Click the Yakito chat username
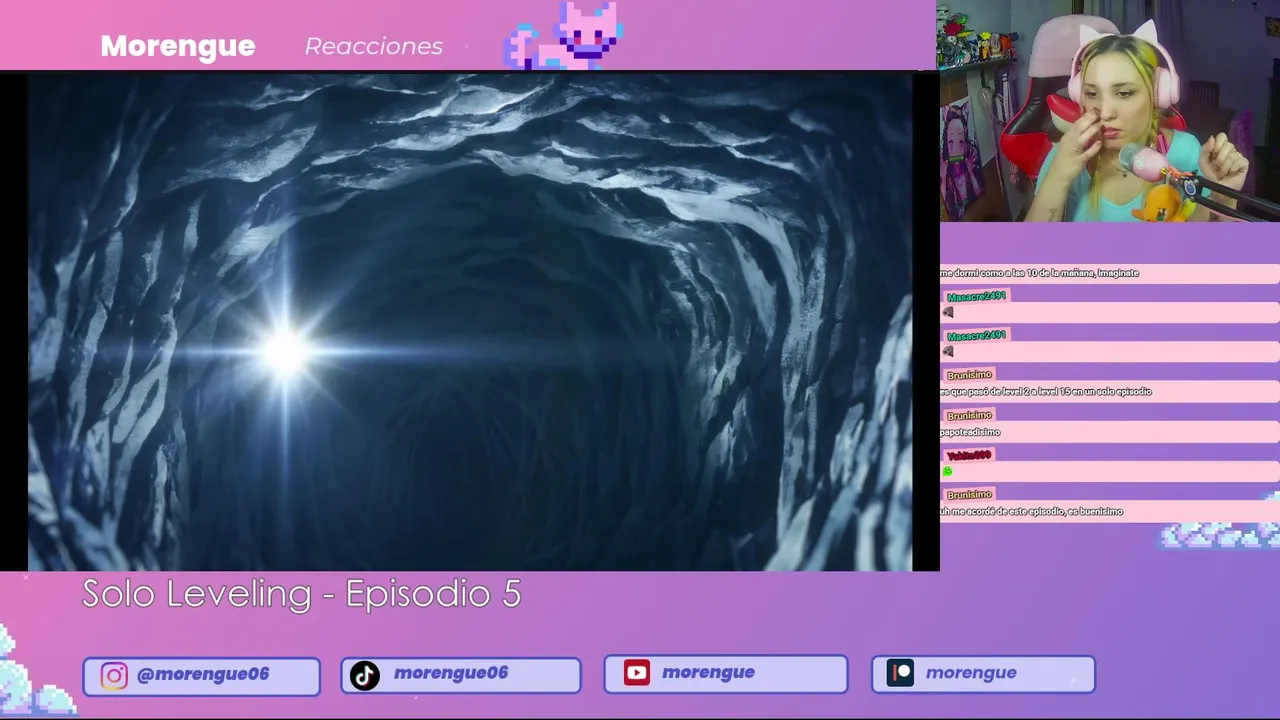Screen dimensions: 1280x720 tap(968, 455)
